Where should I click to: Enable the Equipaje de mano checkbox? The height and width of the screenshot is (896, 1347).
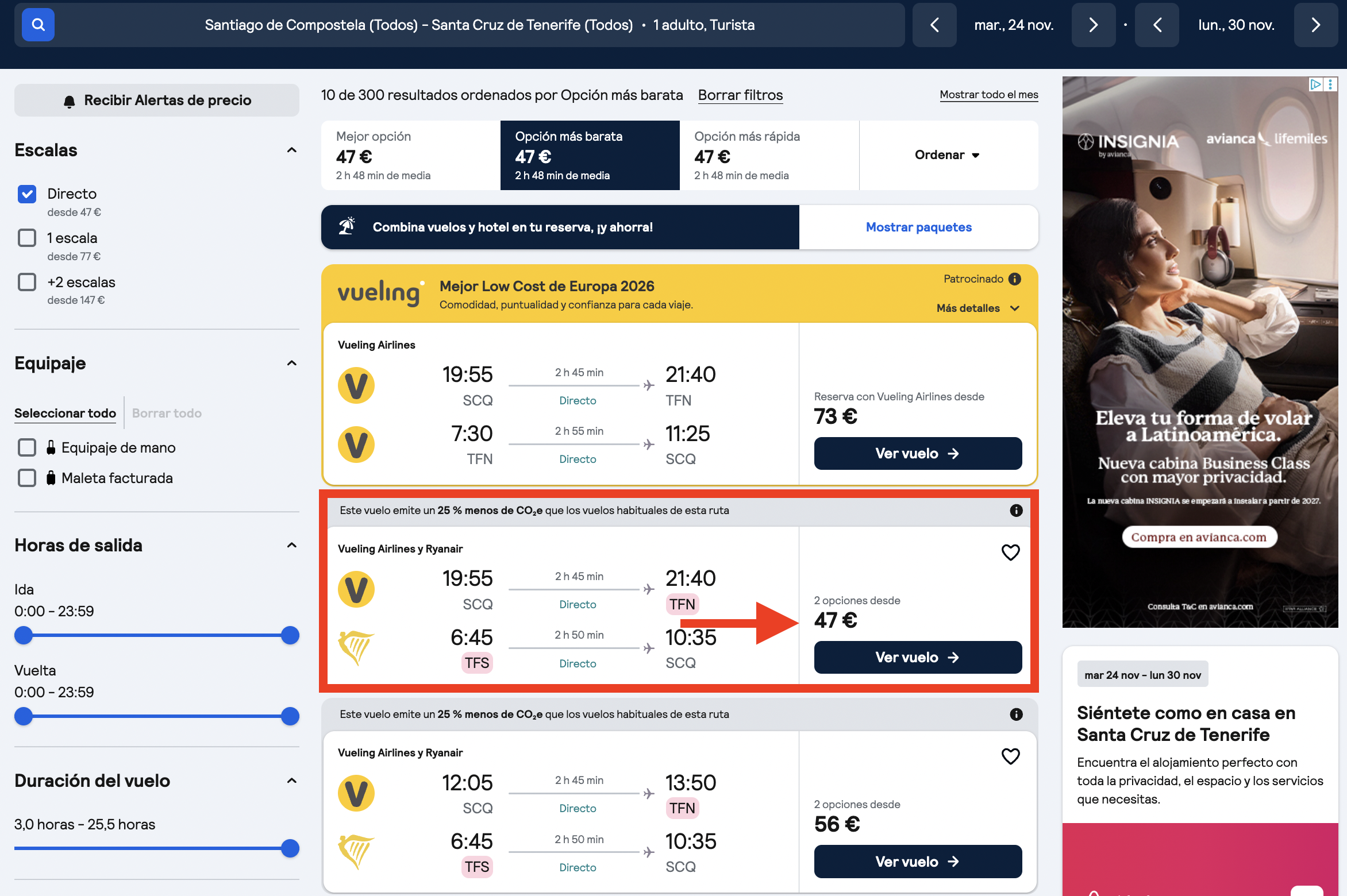(x=27, y=447)
